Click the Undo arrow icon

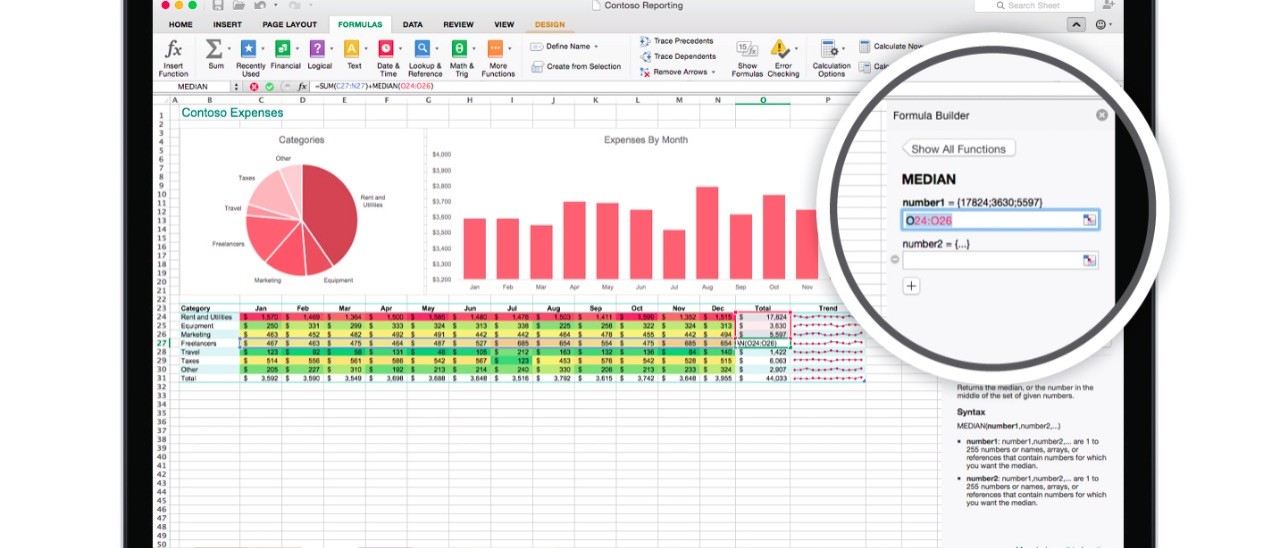[x=259, y=5]
